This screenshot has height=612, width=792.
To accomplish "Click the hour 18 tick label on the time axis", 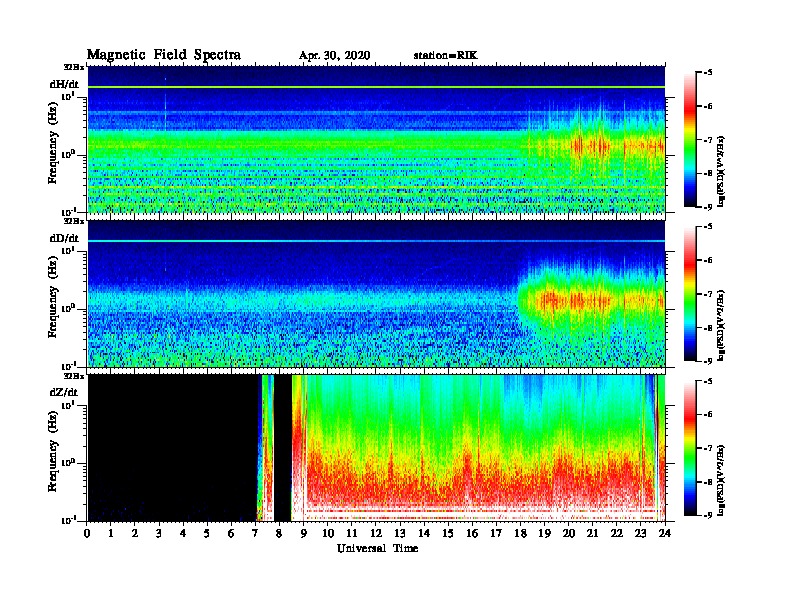I will 520,533.
